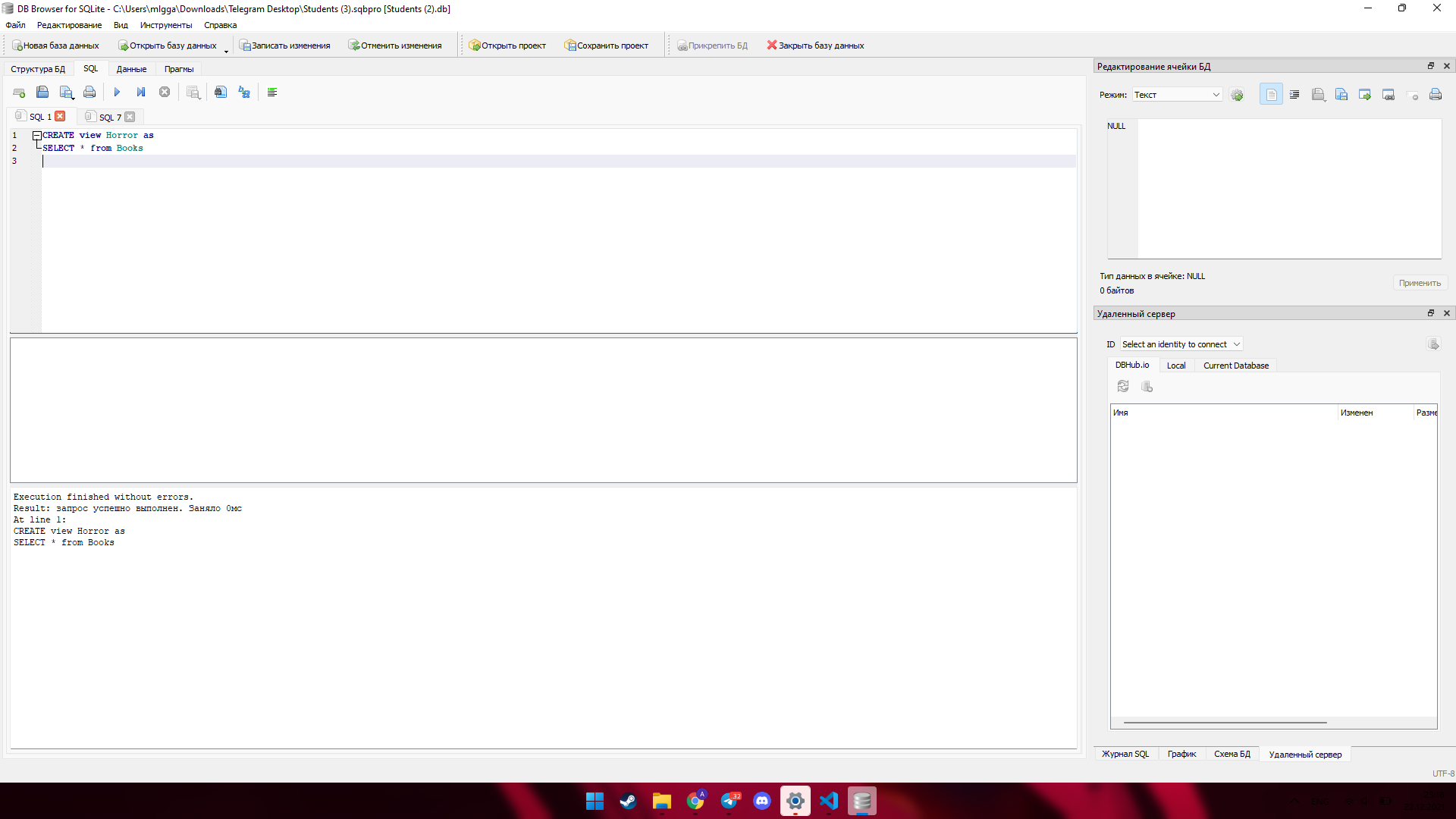The height and width of the screenshot is (819, 1456).
Task: Click the stop execution icon
Action: (x=165, y=93)
